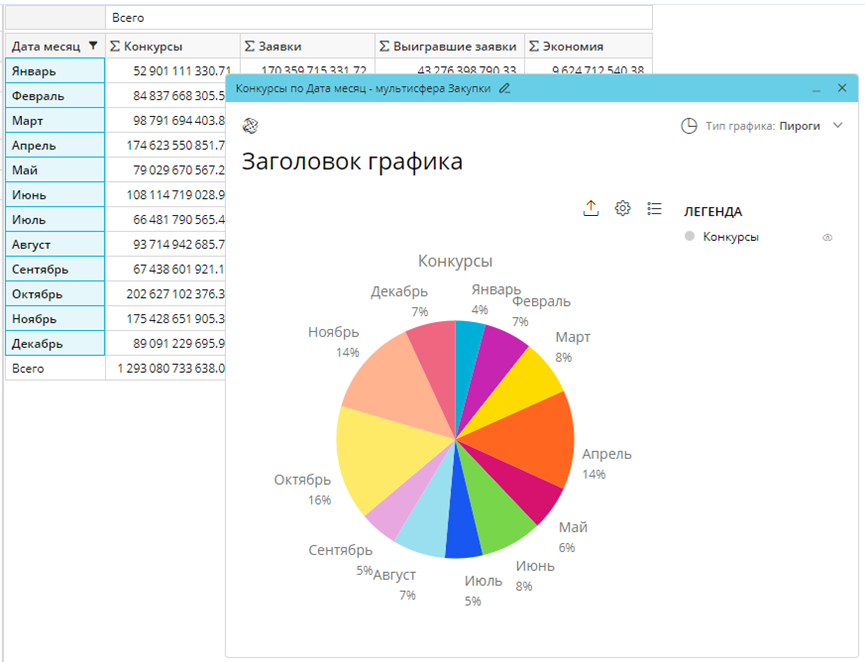865x662 pixels.
Task: Select the Октябрь row header
Action: pyautogui.click(x=55, y=294)
